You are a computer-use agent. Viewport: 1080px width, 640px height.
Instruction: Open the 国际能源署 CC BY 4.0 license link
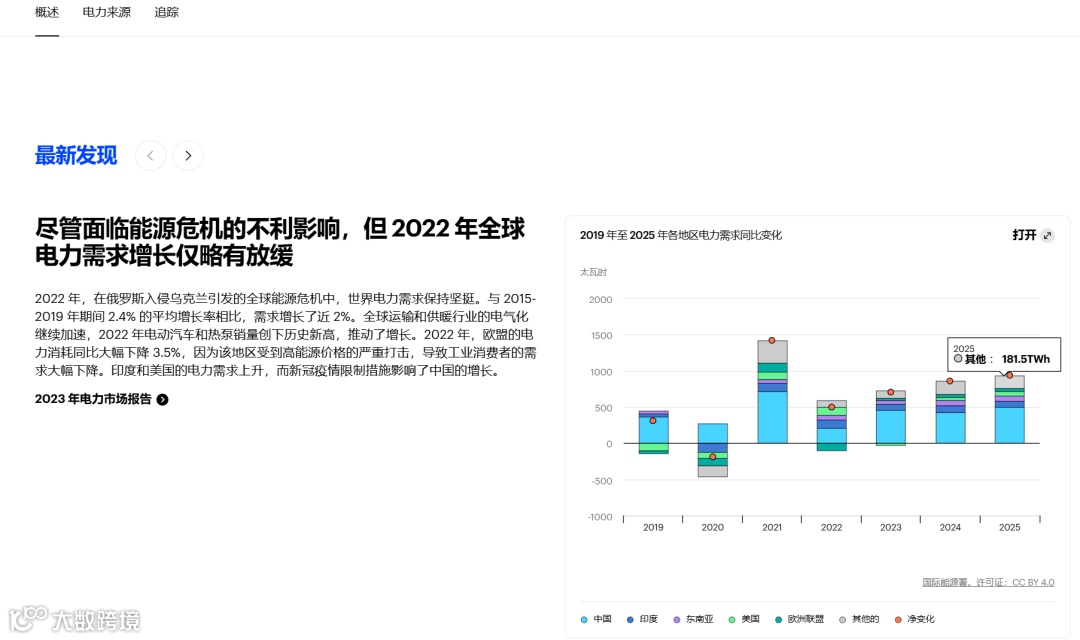(988, 582)
